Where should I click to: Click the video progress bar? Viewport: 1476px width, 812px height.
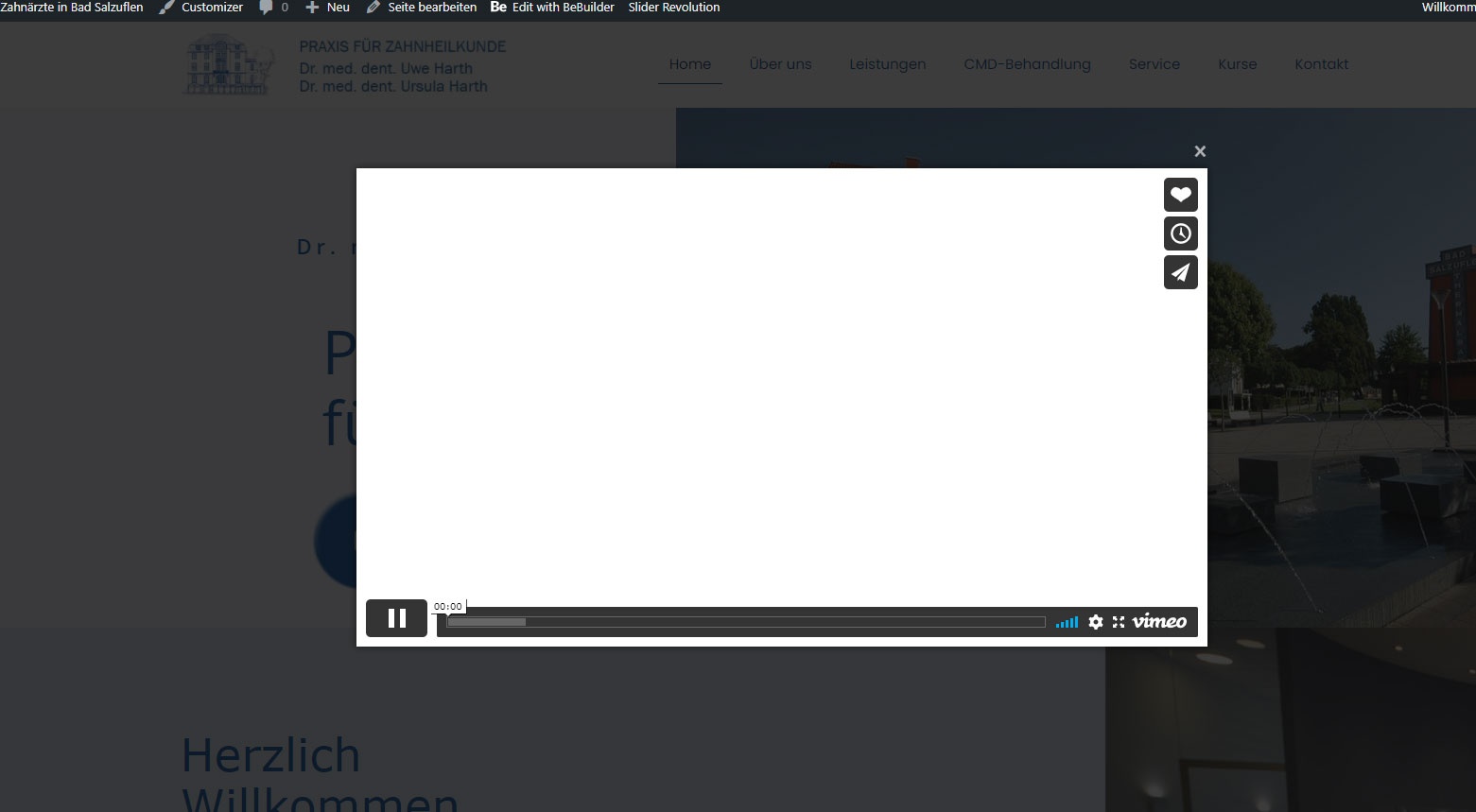pos(746,622)
